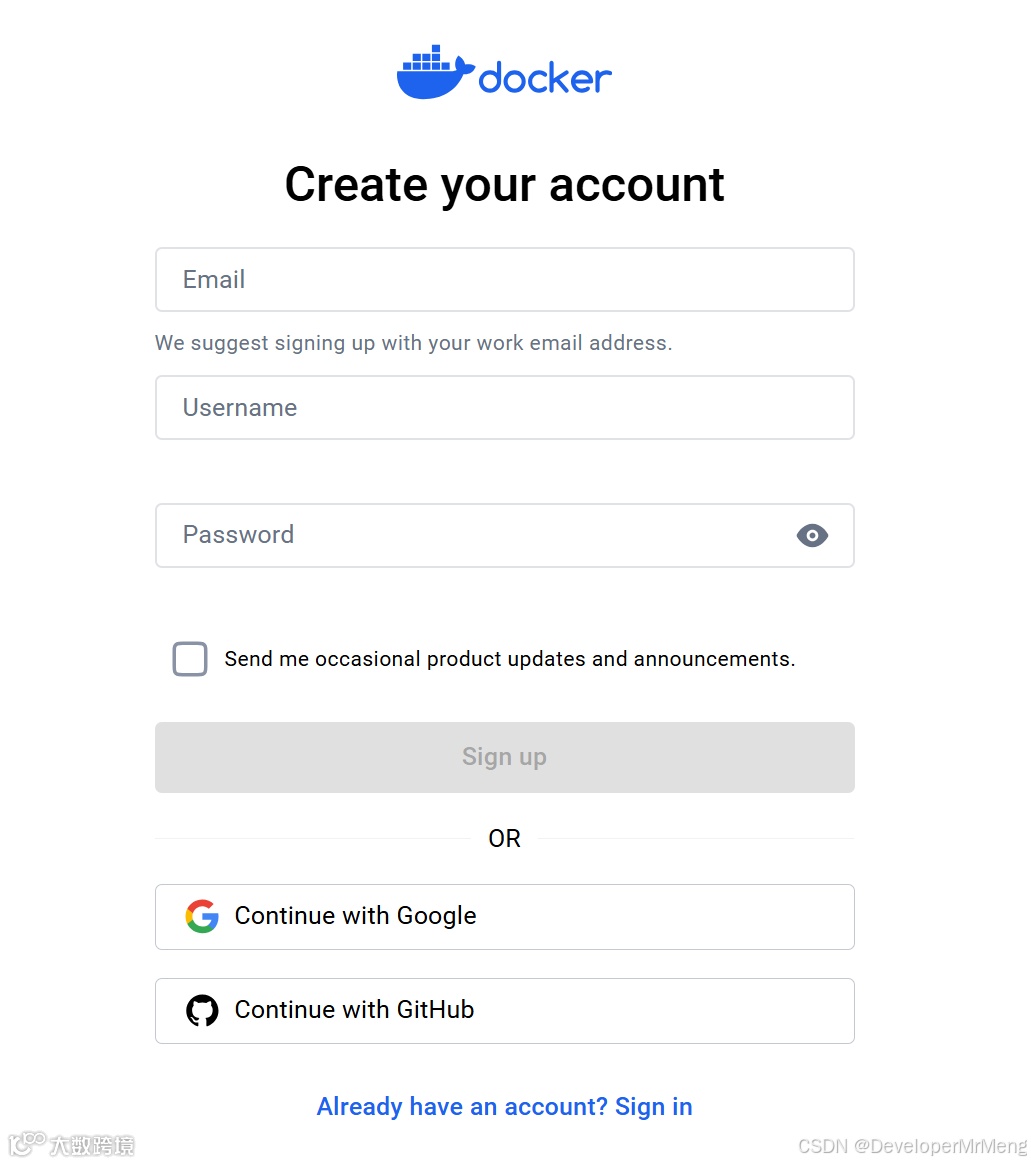Click the GitHub octocat icon
The image size is (1031, 1164).
(202, 1010)
